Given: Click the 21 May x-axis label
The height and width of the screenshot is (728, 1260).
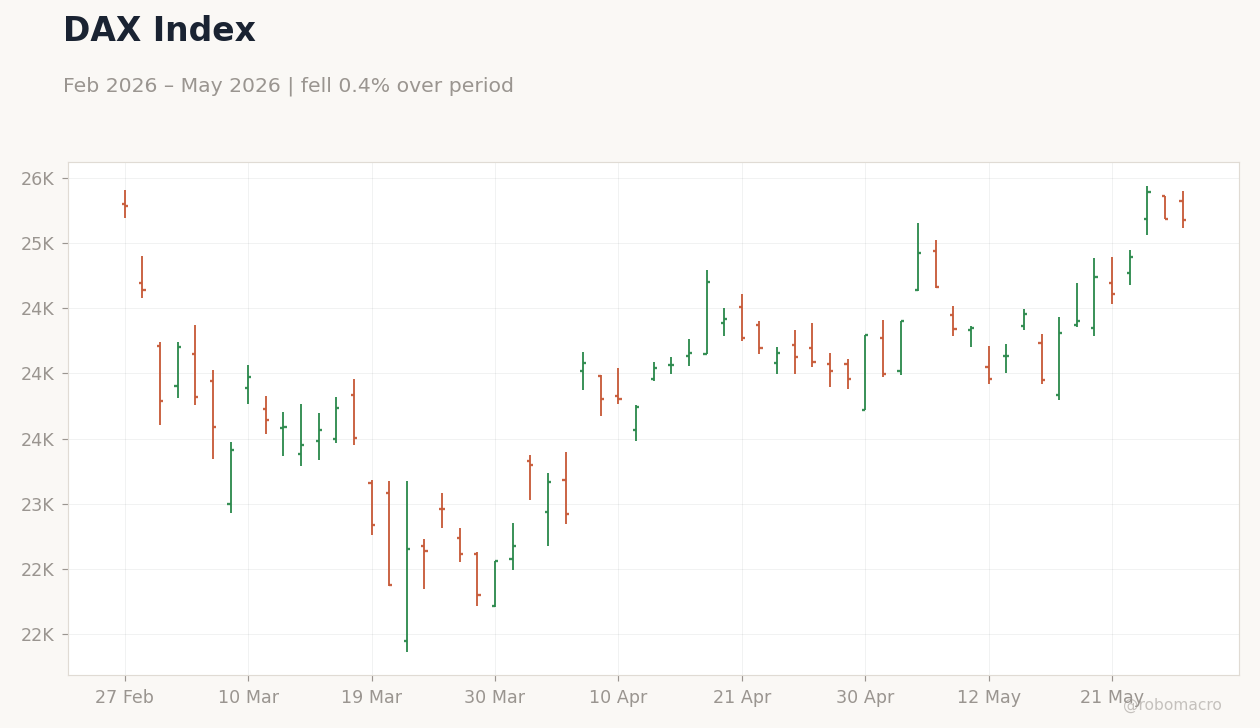Looking at the screenshot, I should tap(1112, 697).
